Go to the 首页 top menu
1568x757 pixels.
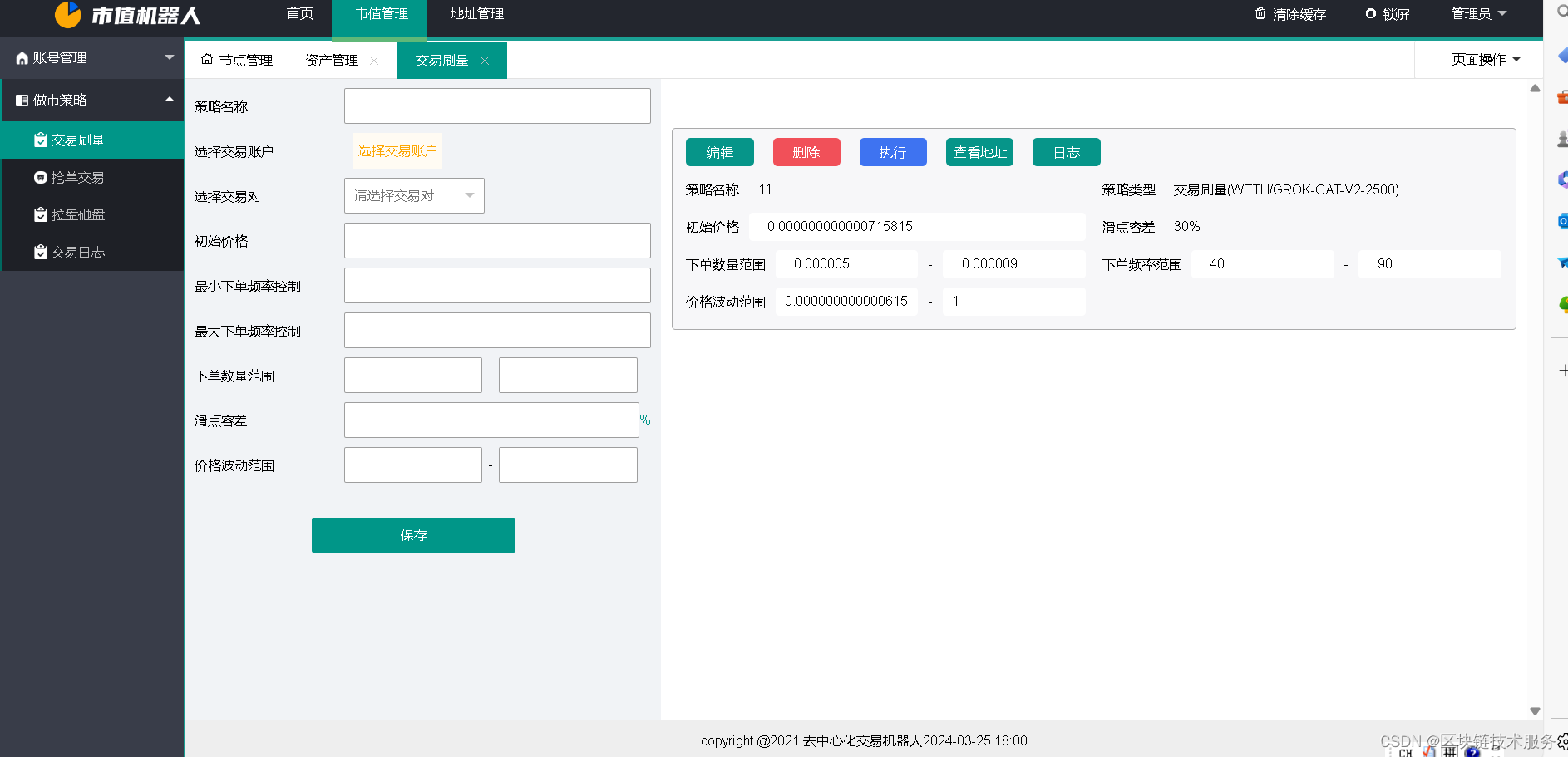click(300, 13)
